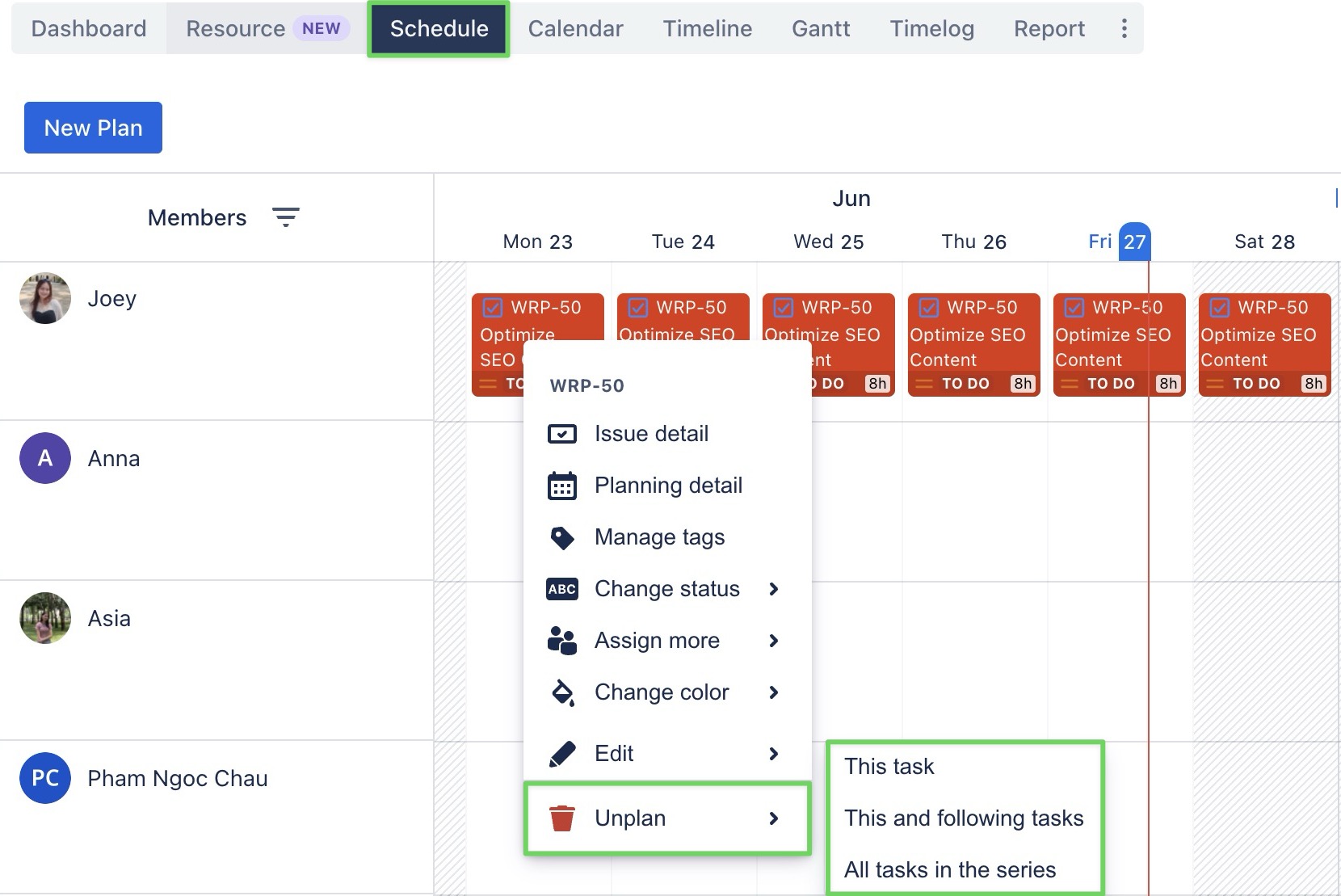Screen dimensions: 1341x896
Task: Choose 'All tasks in the series'
Action: click(950, 870)
